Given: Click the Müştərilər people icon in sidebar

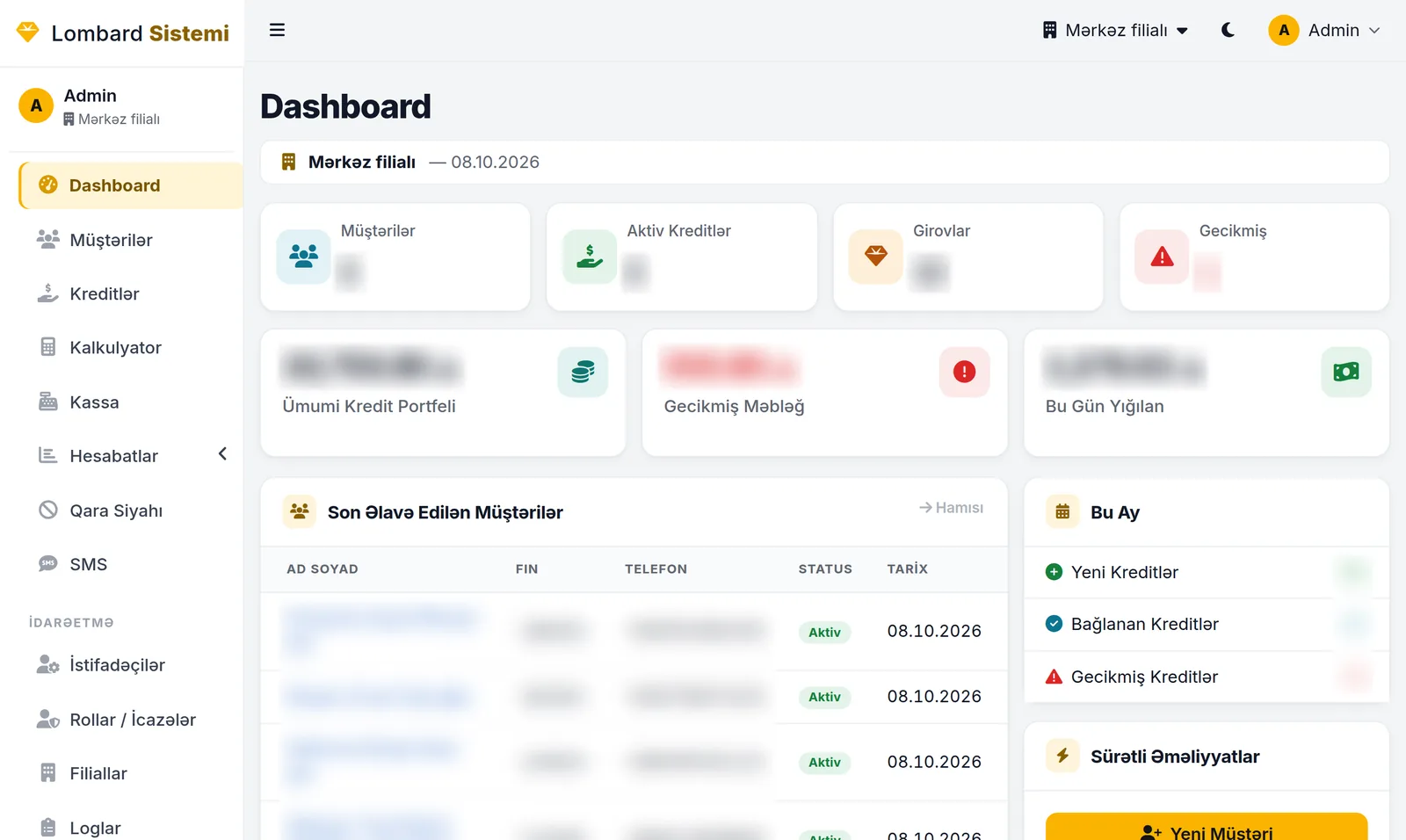Looking at the screenshot, I should [48, 239].
